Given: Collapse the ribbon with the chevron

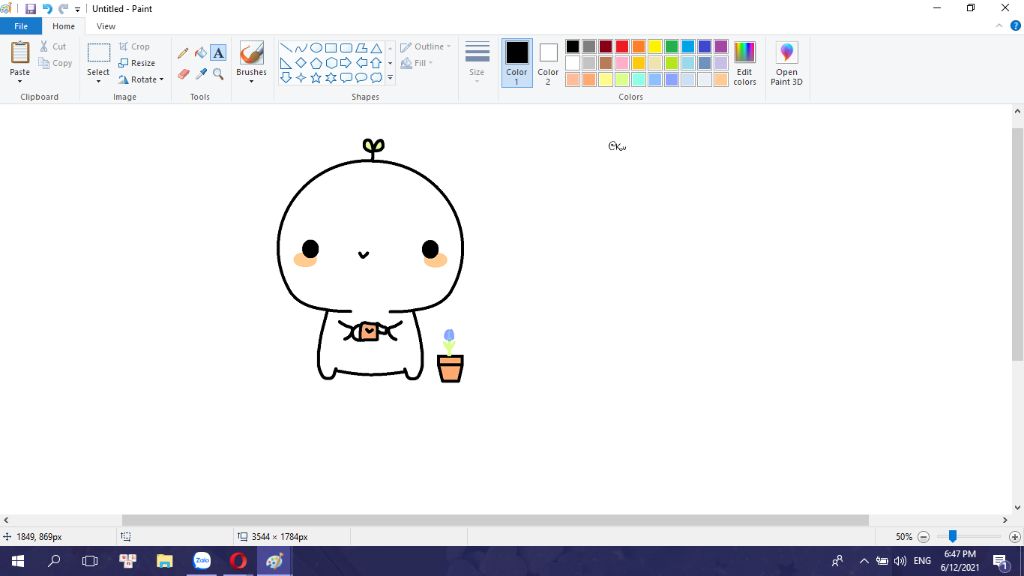Looking at the screenshot, I should click(x=999, y=26).
